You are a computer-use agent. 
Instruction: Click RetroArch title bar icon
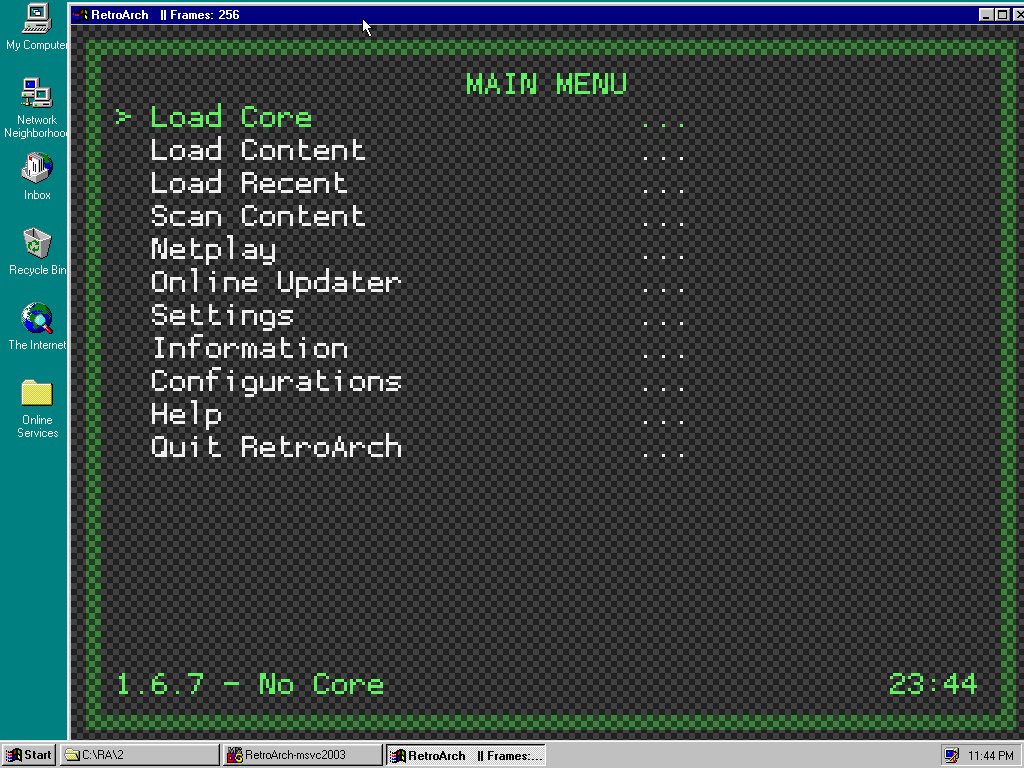(80, 14)
